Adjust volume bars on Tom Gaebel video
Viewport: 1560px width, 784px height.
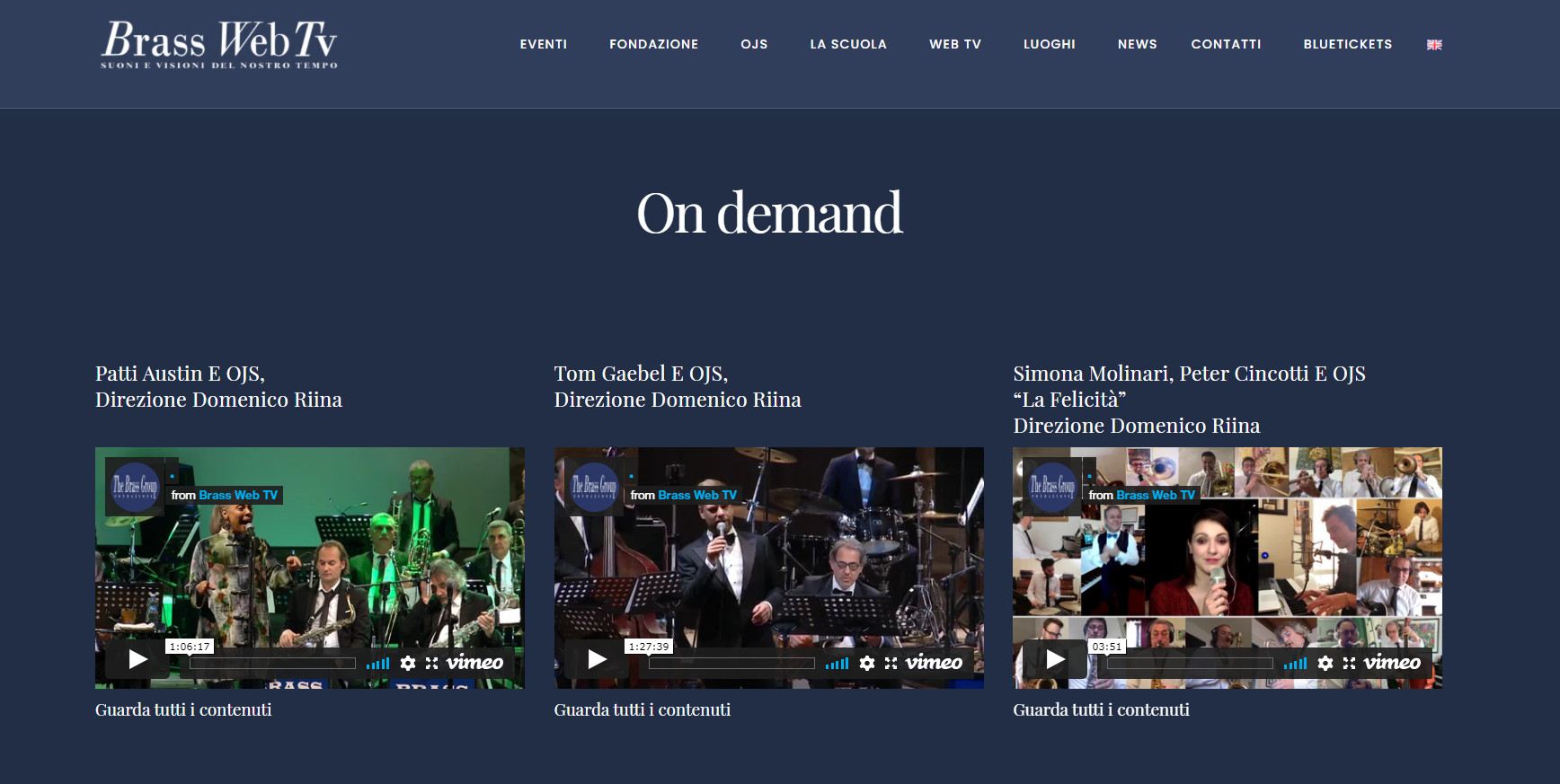click(837, 664)
